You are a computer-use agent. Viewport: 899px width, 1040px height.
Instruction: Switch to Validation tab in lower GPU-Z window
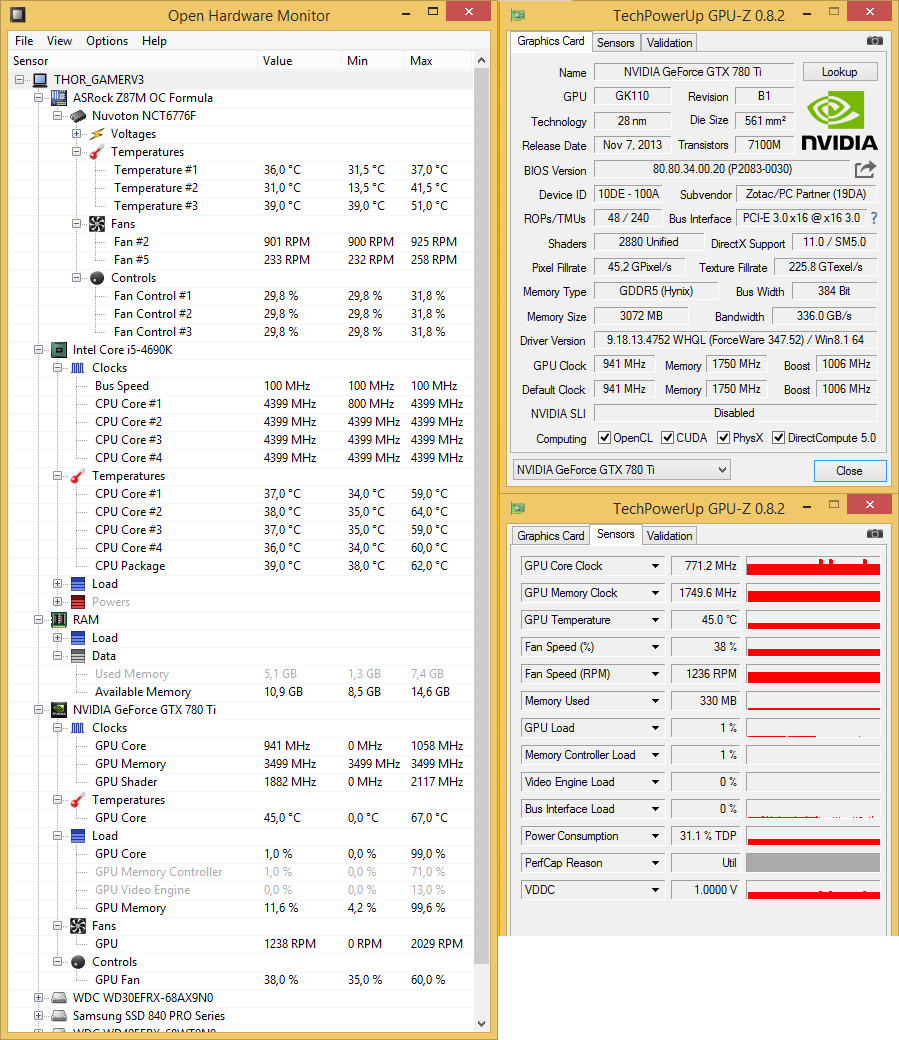pos(669,536)
